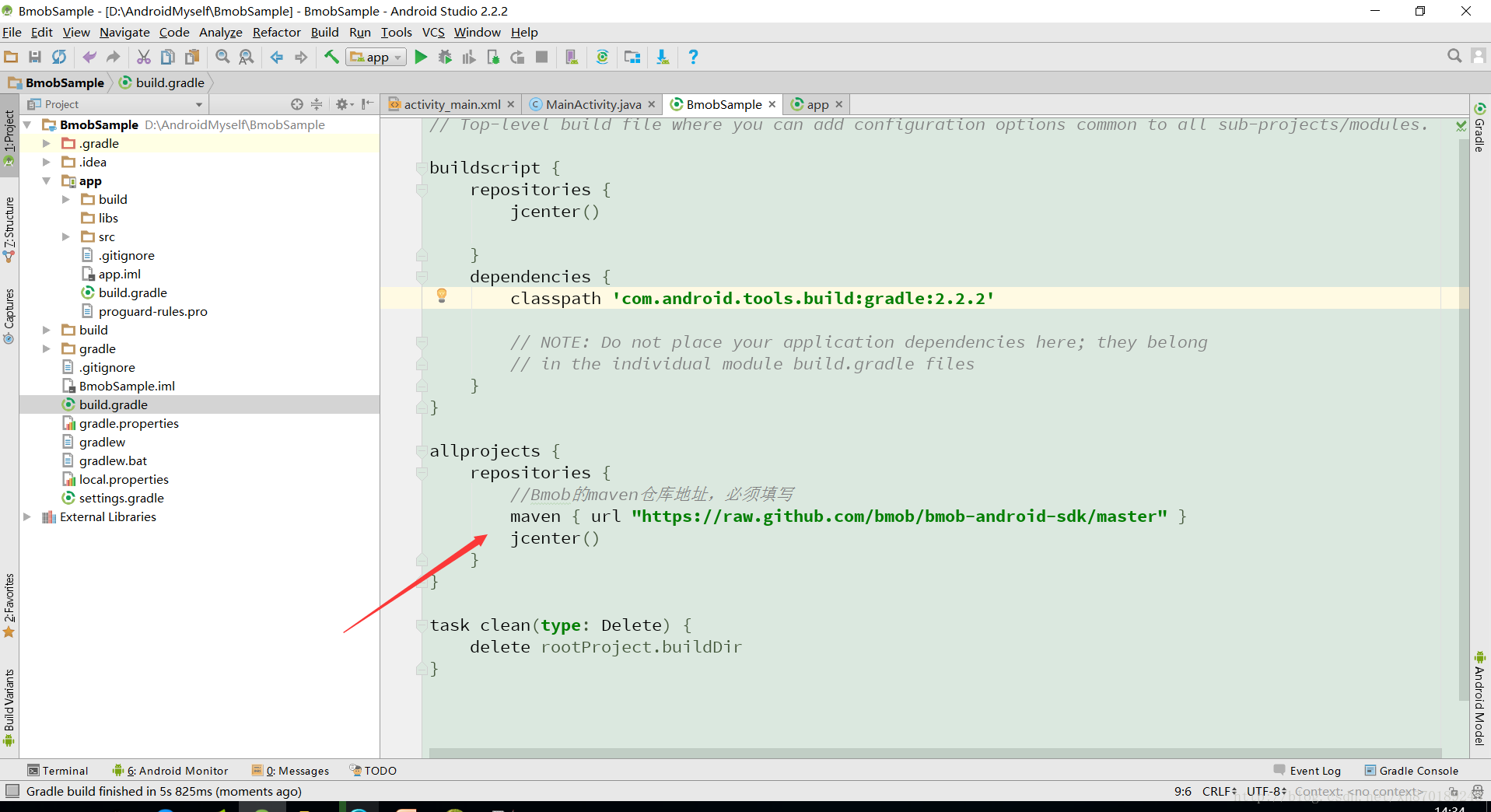Click the Synchronize refresh icon

point(59,57)
